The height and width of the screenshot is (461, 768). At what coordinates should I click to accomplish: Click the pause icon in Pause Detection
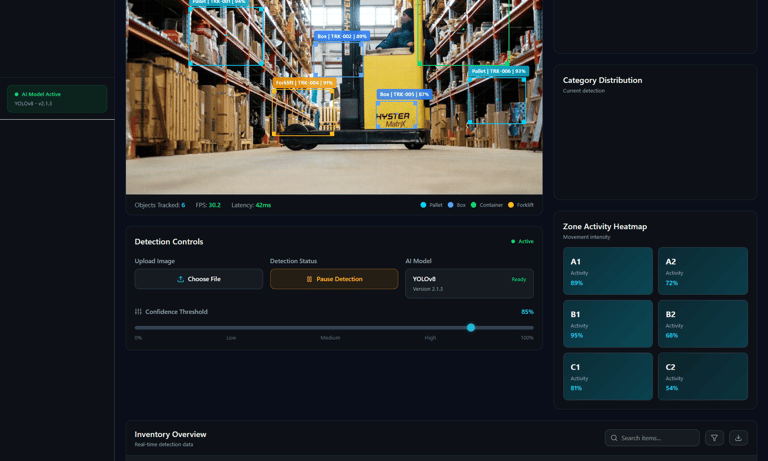(x=309, y=279)
